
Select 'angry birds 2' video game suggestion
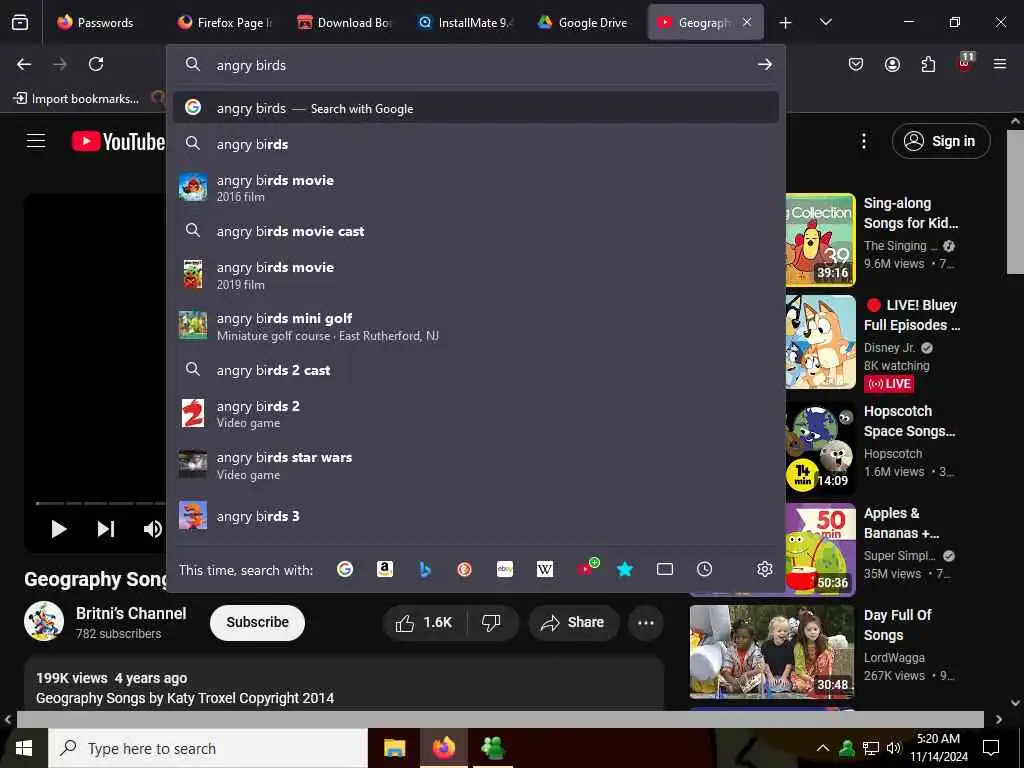[476, 413]
